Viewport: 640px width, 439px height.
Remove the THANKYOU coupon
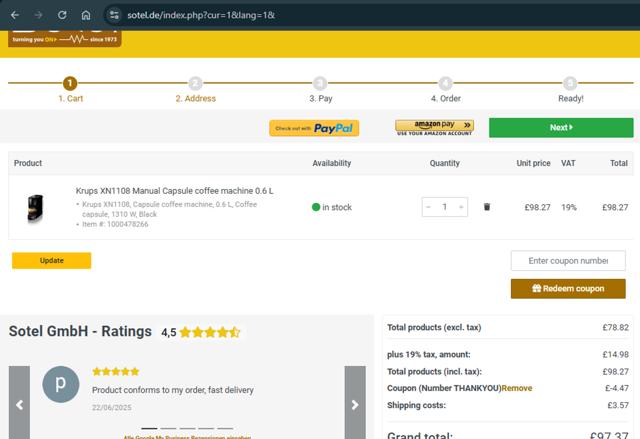[x=517, y=388]
